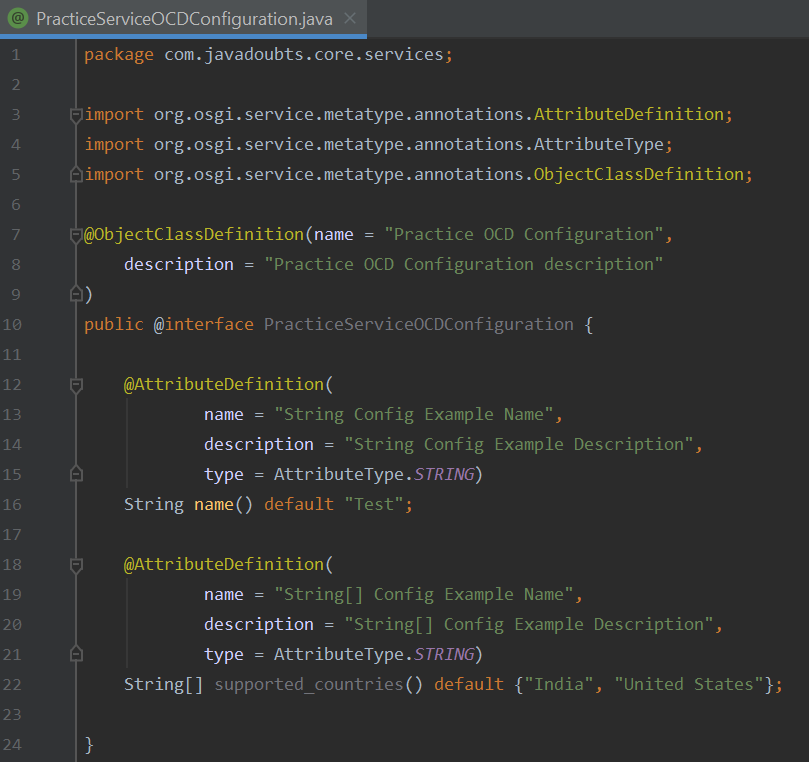Collapse the first @AttributeDefinition fold at line 12

click(x=75, y=383)
